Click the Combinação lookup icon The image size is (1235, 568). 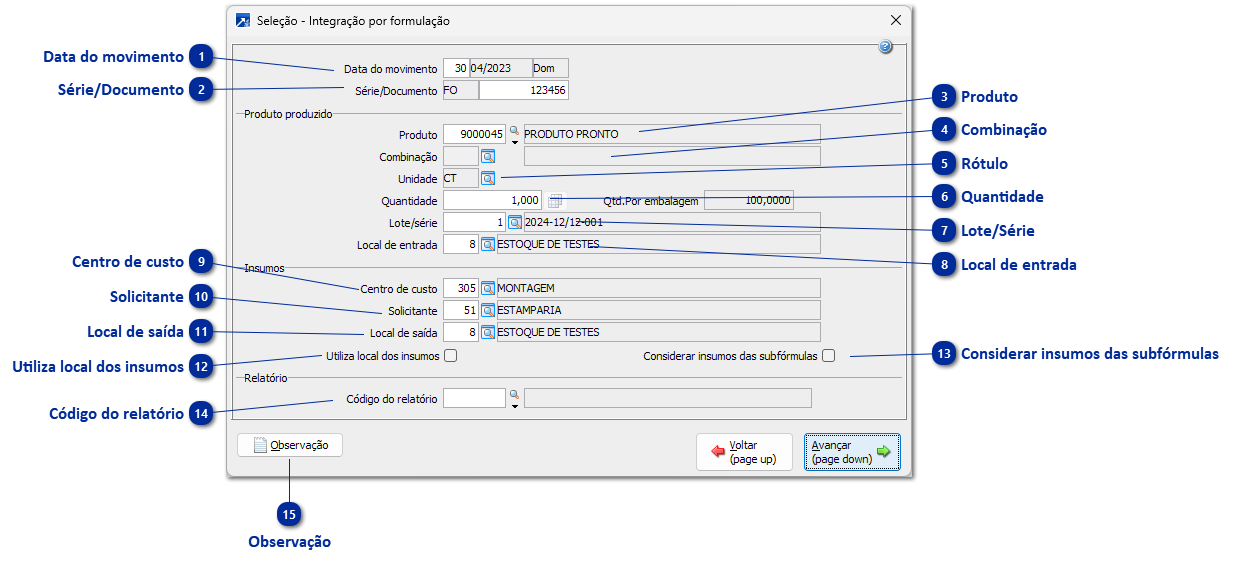point(488,156)
